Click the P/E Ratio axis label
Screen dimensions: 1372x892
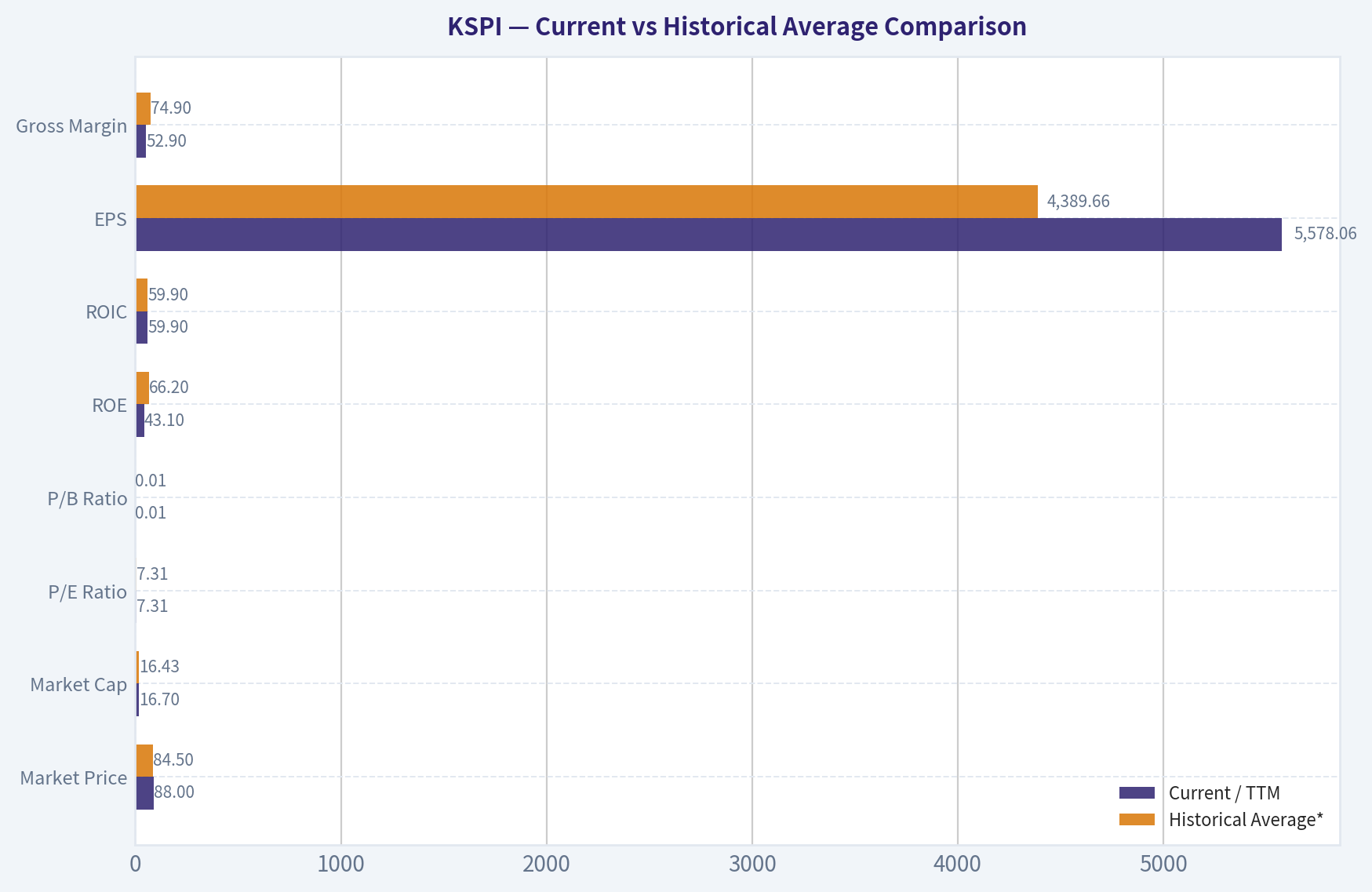[88, 592]
